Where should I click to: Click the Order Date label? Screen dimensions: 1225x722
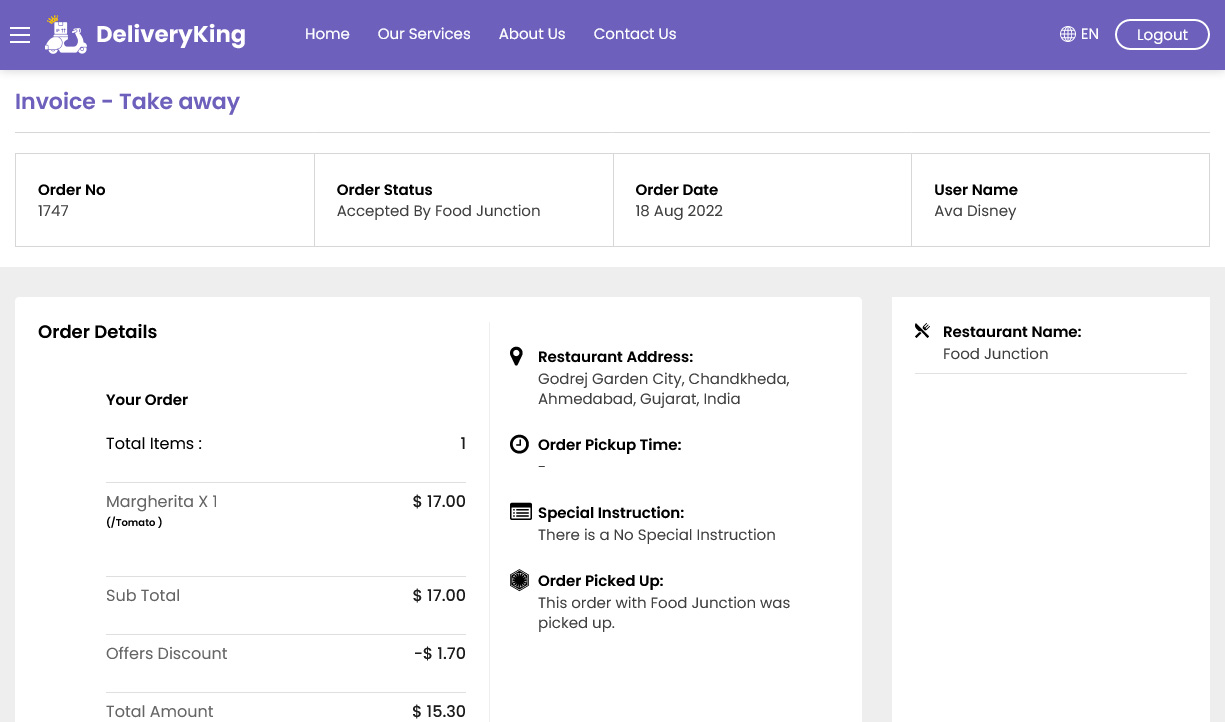pos(677,190)
